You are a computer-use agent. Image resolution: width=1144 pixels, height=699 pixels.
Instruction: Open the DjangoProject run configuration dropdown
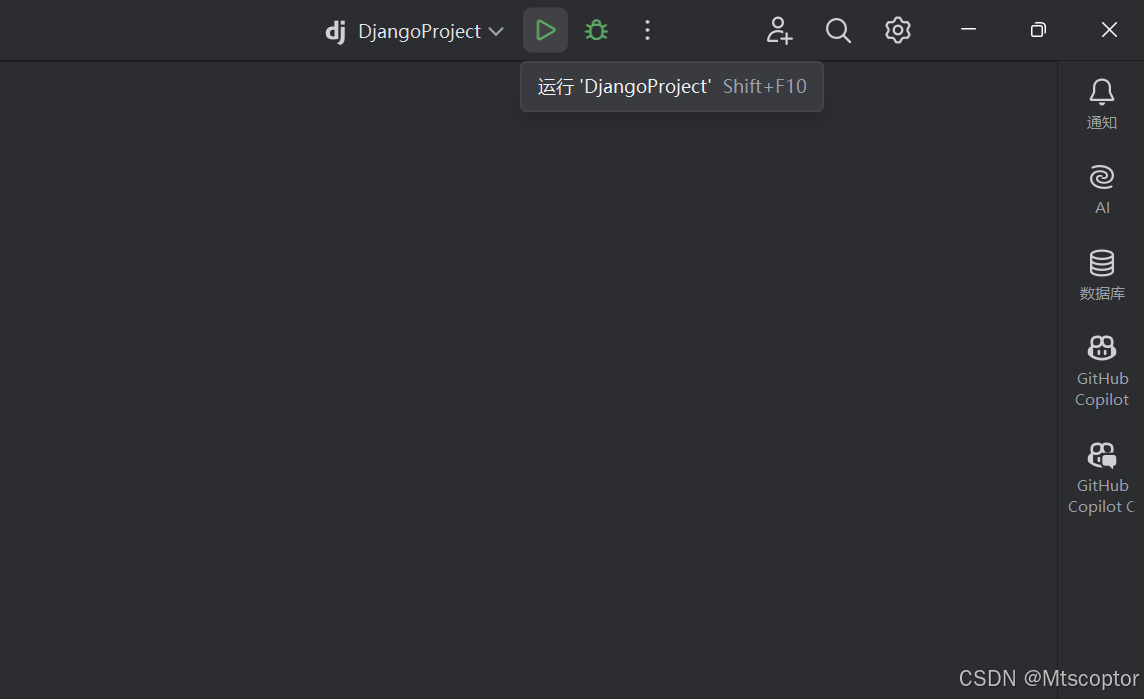pos(414,31)
